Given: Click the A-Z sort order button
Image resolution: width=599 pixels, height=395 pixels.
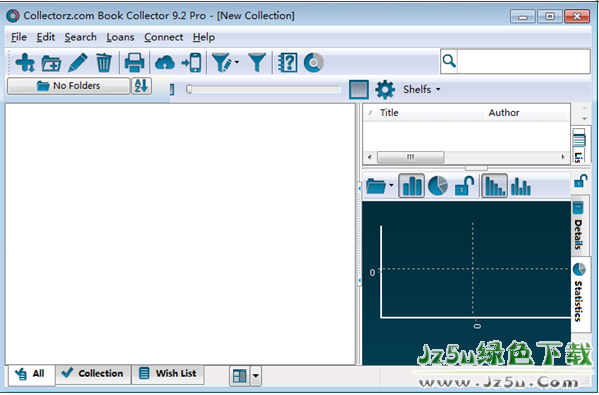Looking at the screenshot, I should [141, 86].
